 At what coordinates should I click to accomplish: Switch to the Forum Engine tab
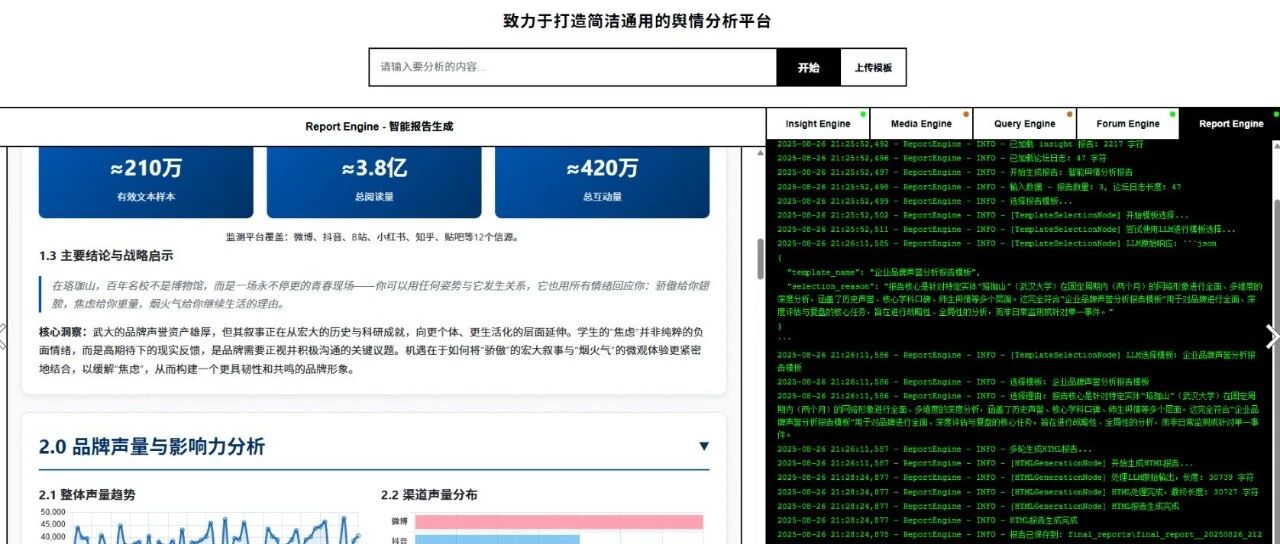coord(1127,124)
